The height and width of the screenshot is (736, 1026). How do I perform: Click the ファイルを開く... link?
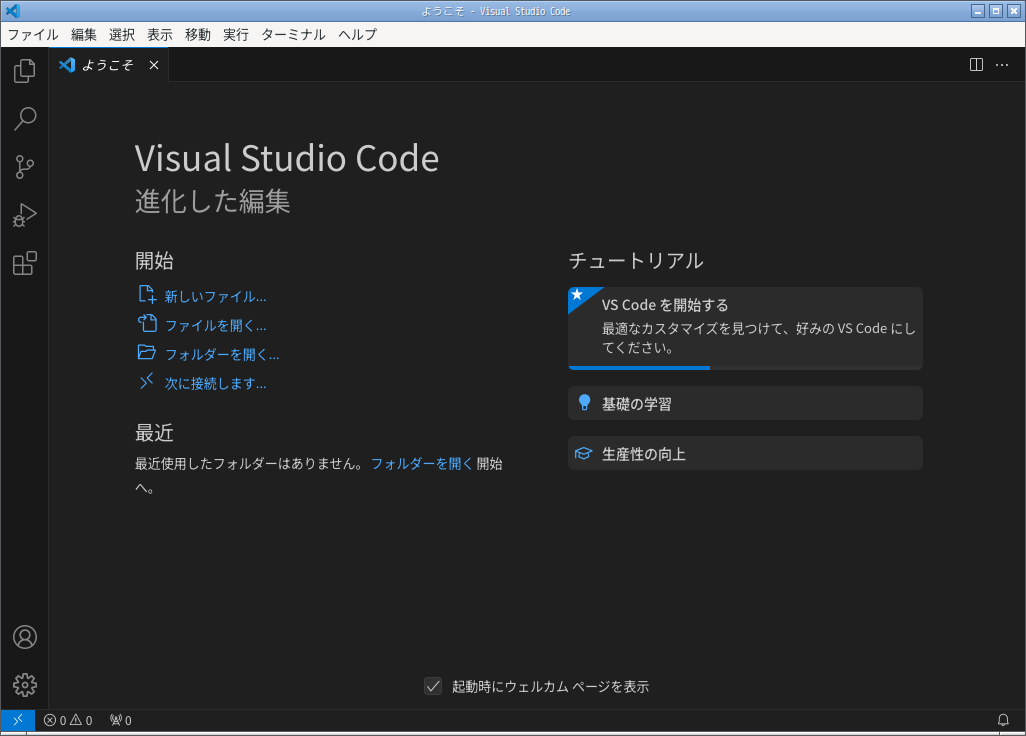pos(215,325)
